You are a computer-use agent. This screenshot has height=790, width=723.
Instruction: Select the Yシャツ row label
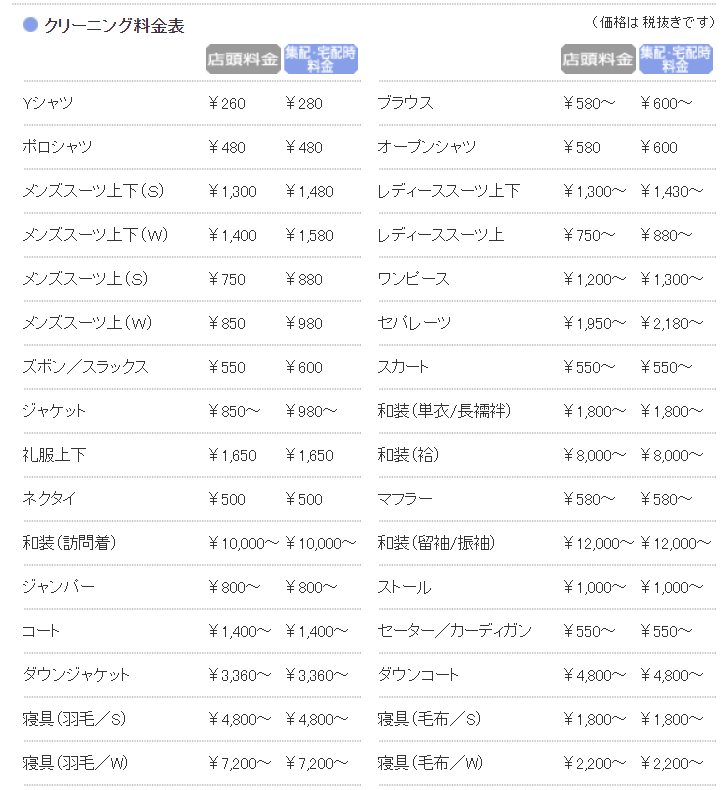(x=48, y=103)
